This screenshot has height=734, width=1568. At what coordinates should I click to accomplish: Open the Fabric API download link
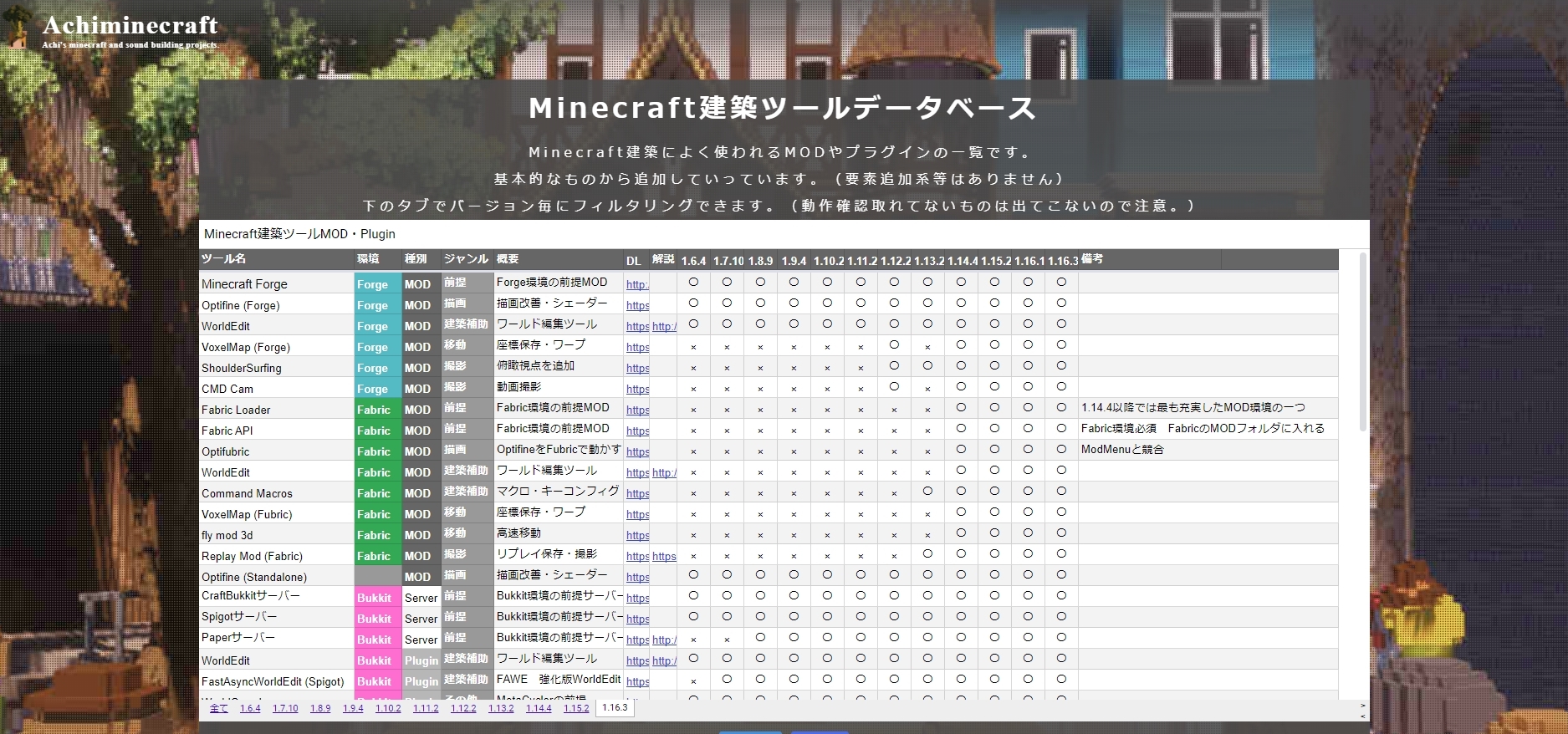pyautogui.click(x=637, y=431)
